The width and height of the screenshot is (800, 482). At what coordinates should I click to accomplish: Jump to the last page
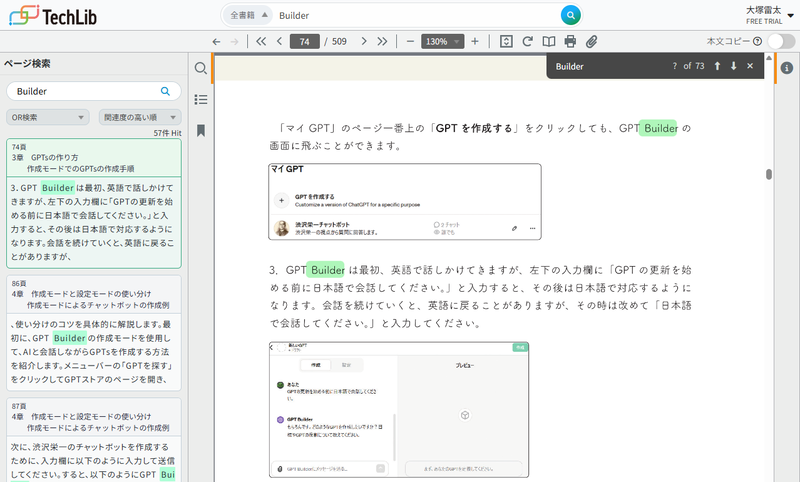pyautogui.click(x=382, y=41)
